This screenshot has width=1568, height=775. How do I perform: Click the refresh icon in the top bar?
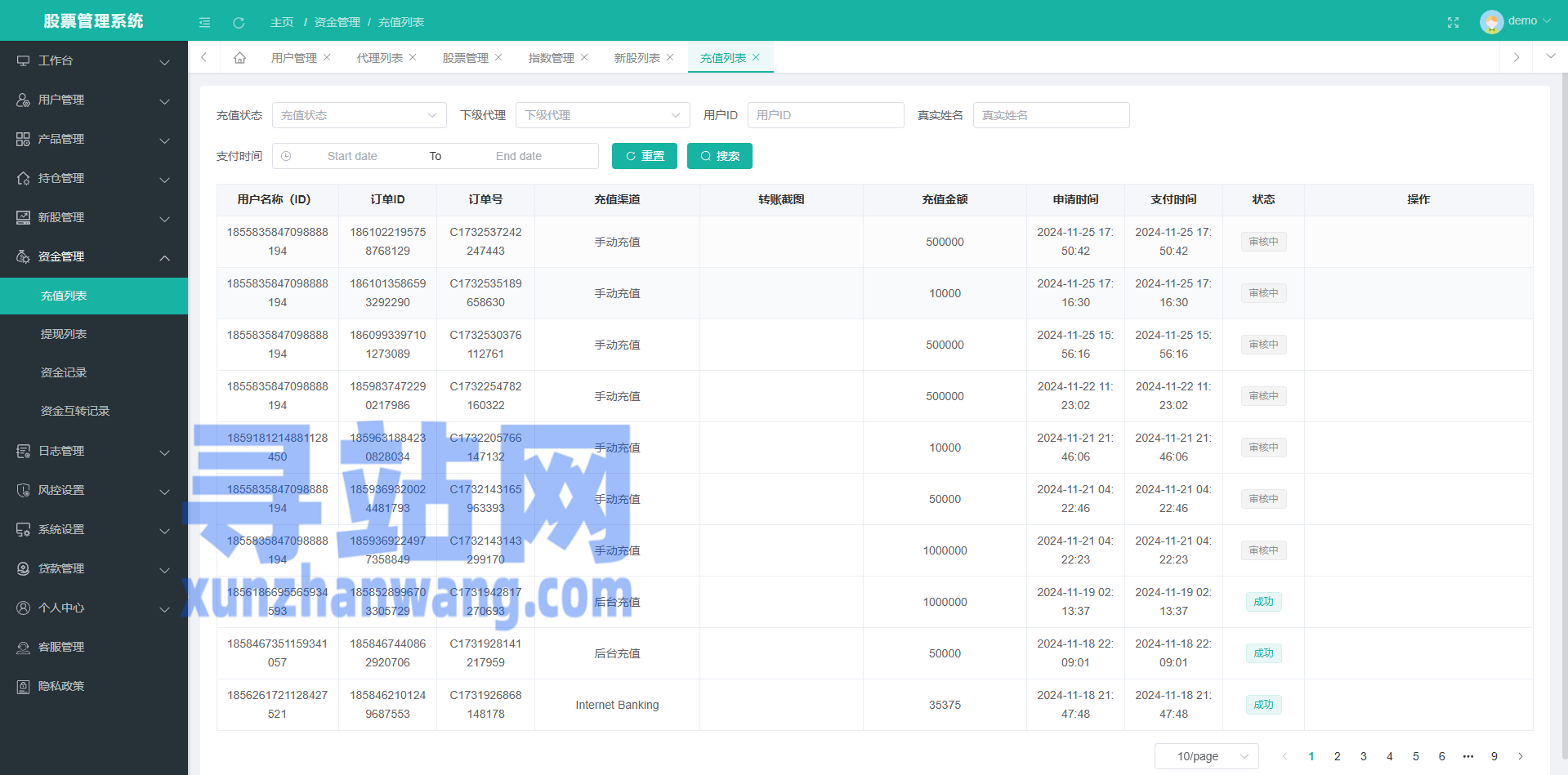(x=239, y=22)
